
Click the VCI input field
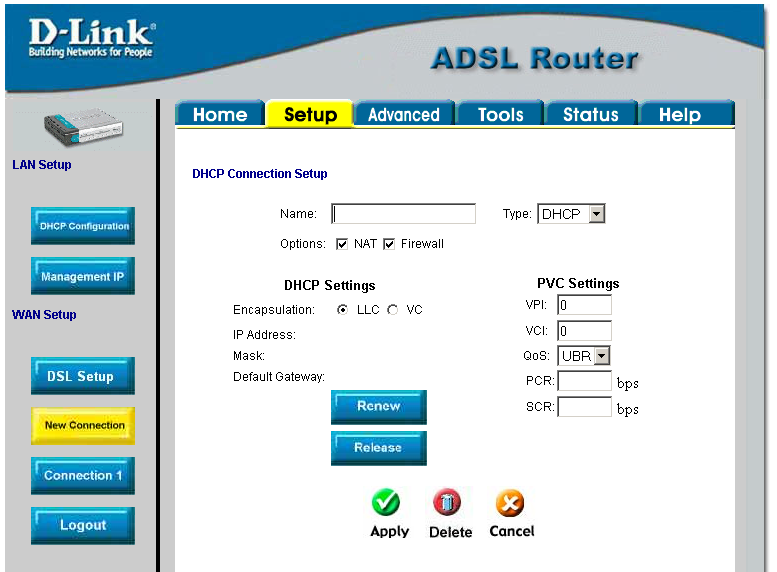(x=584, y=331)
